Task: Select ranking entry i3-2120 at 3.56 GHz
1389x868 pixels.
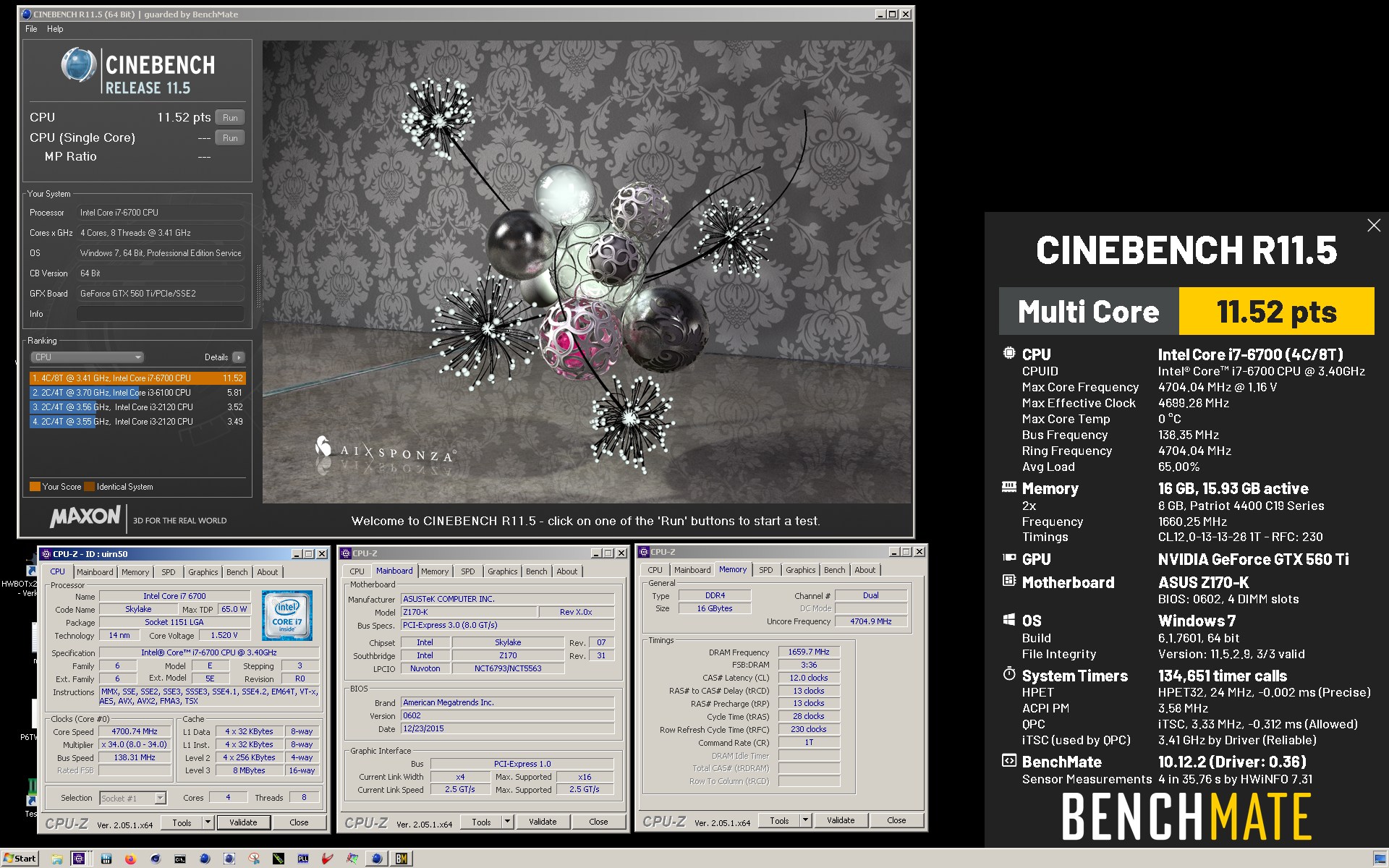Action: coord(137,407)
